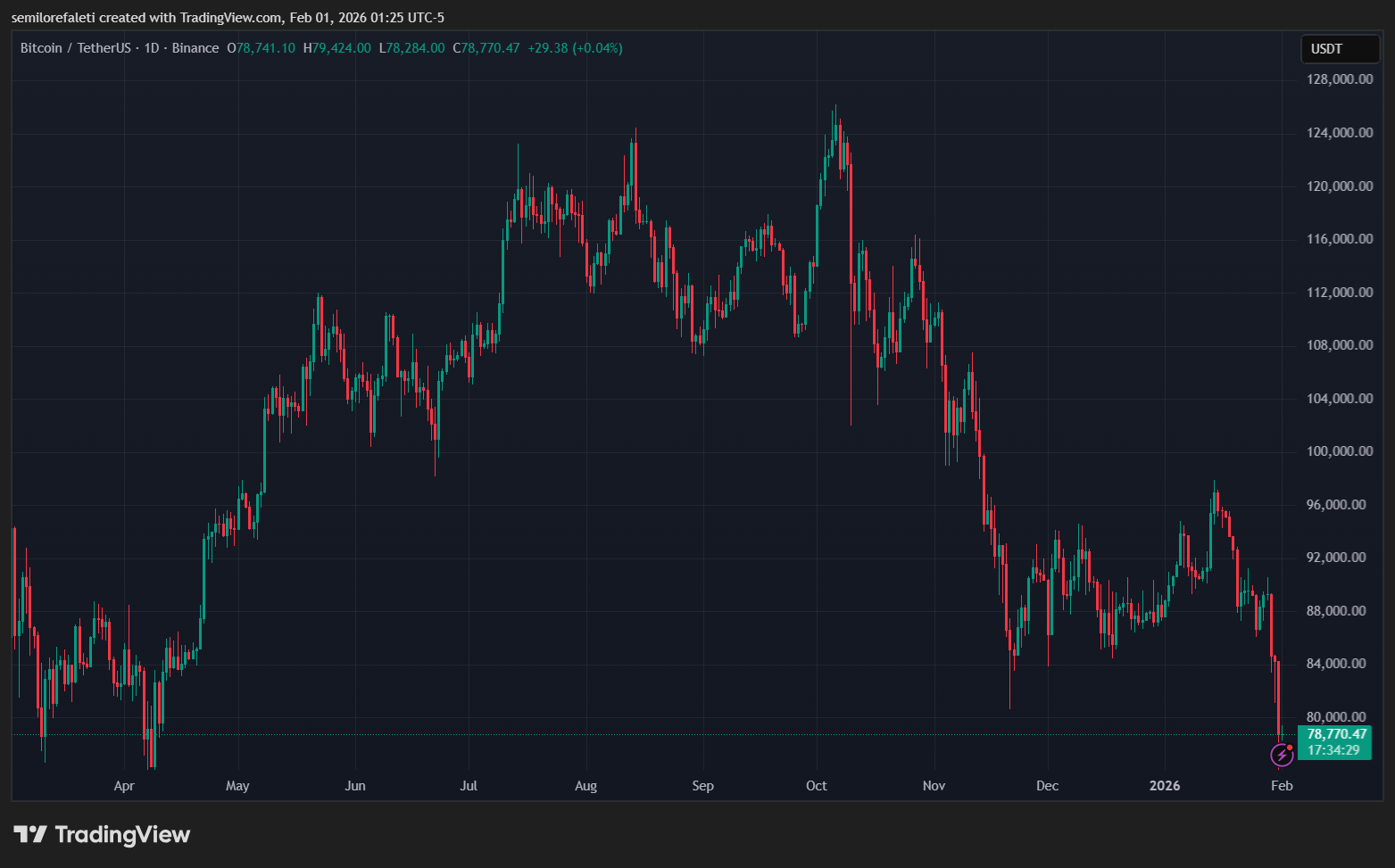Image resolution: width=1395 pixels, height=868 pixels.
Task: Click the Apr label on the time axis
Action: point(124,786)
